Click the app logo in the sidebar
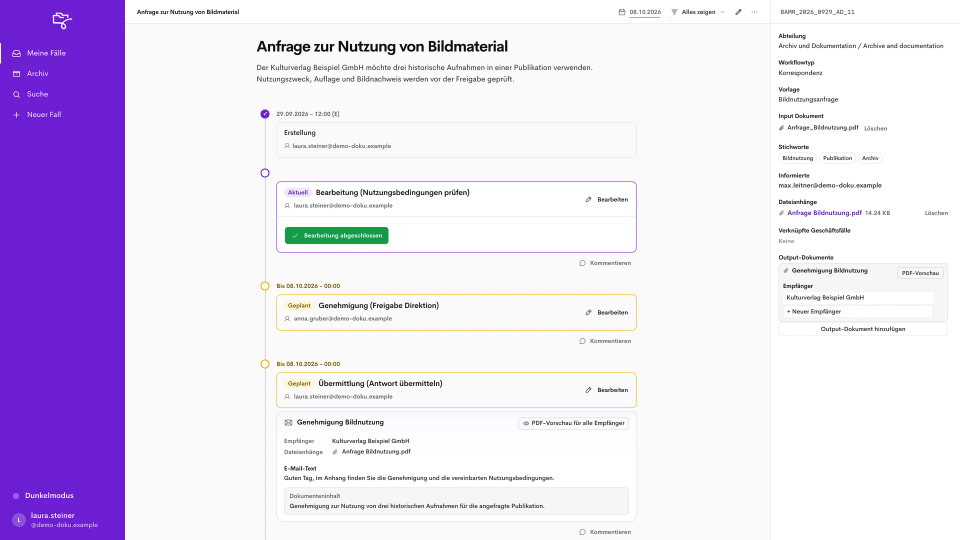The height and width of the screenshot is (540, 960). (62, 20)
